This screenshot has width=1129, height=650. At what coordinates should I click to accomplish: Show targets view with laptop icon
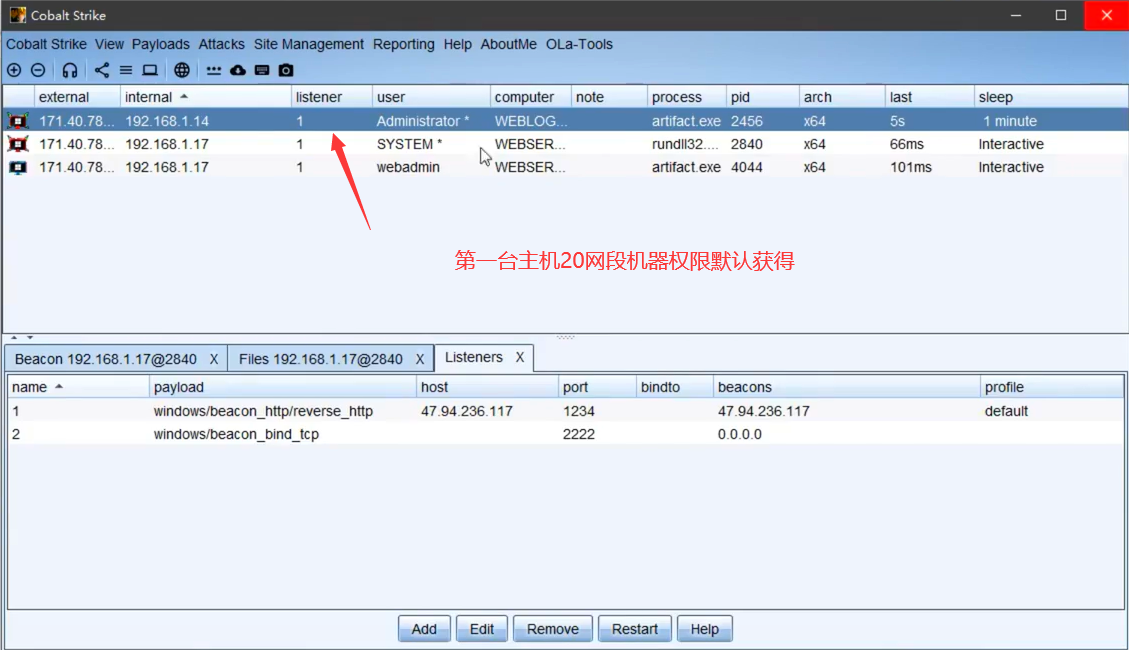pos(150,70)
